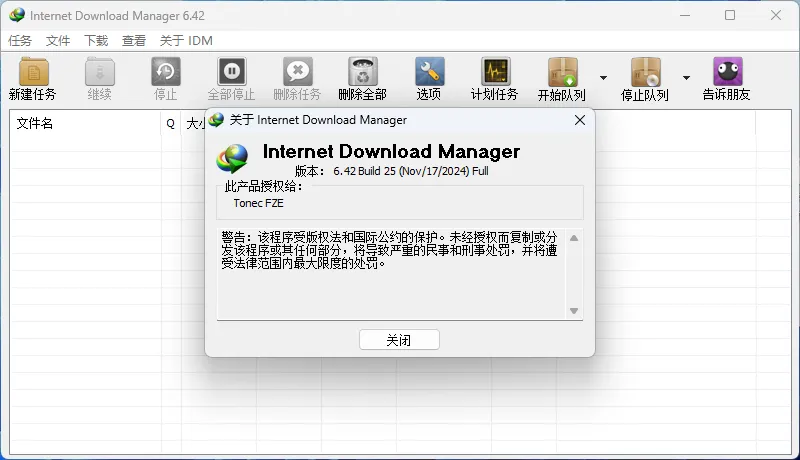The height and width of the screenshot is (460, 800).
Task: Click the 继续 (resume) toolbar icon
Action: [x=99, y=72]
